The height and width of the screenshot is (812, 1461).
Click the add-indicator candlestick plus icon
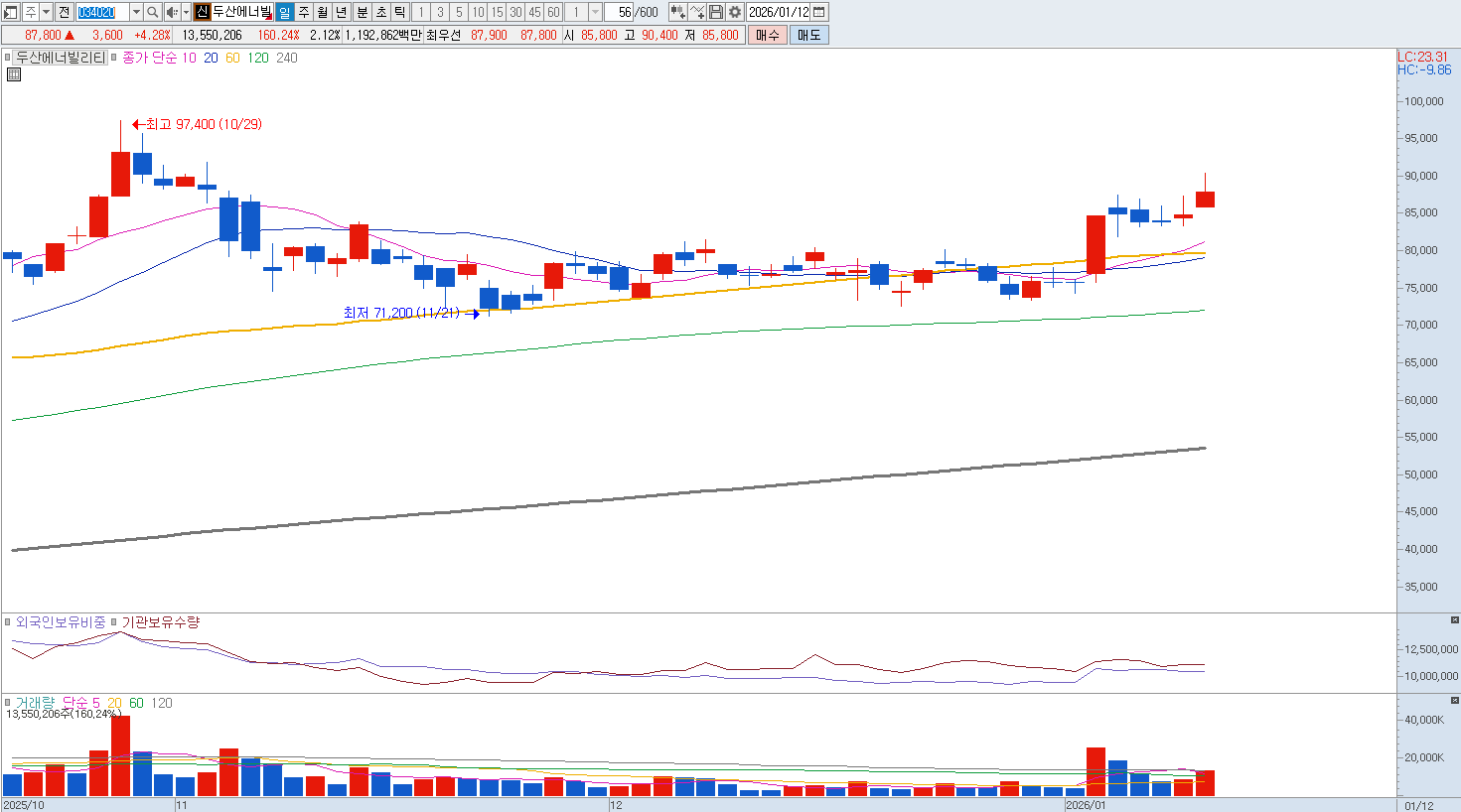point(677,12)
